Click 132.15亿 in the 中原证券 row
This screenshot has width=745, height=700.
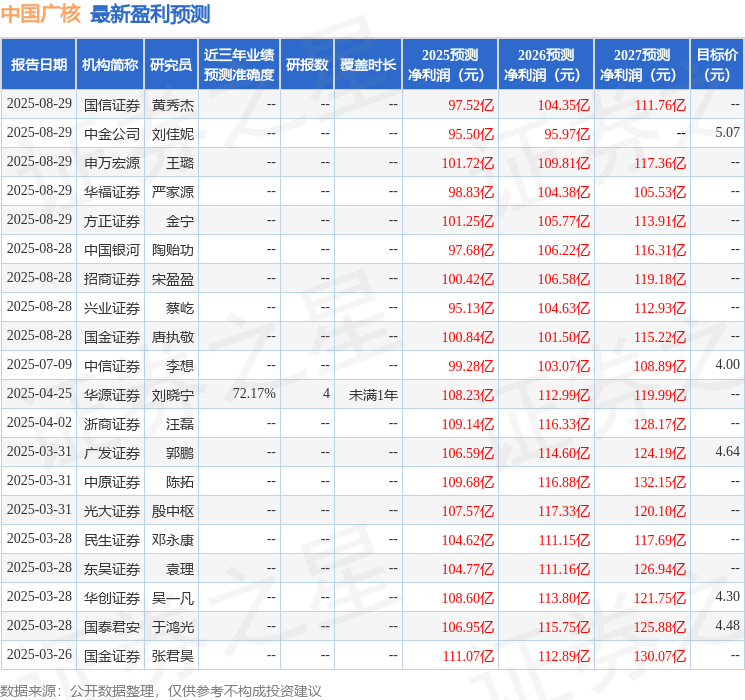click(660, 481)
